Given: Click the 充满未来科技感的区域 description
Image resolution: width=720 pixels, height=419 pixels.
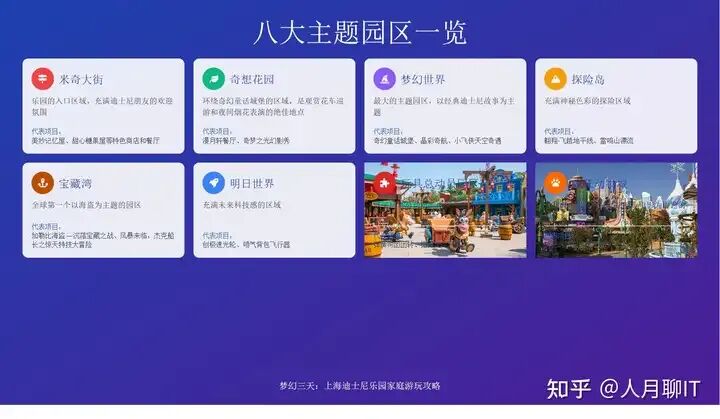Looking at the screenshot, I should point(242,205).
